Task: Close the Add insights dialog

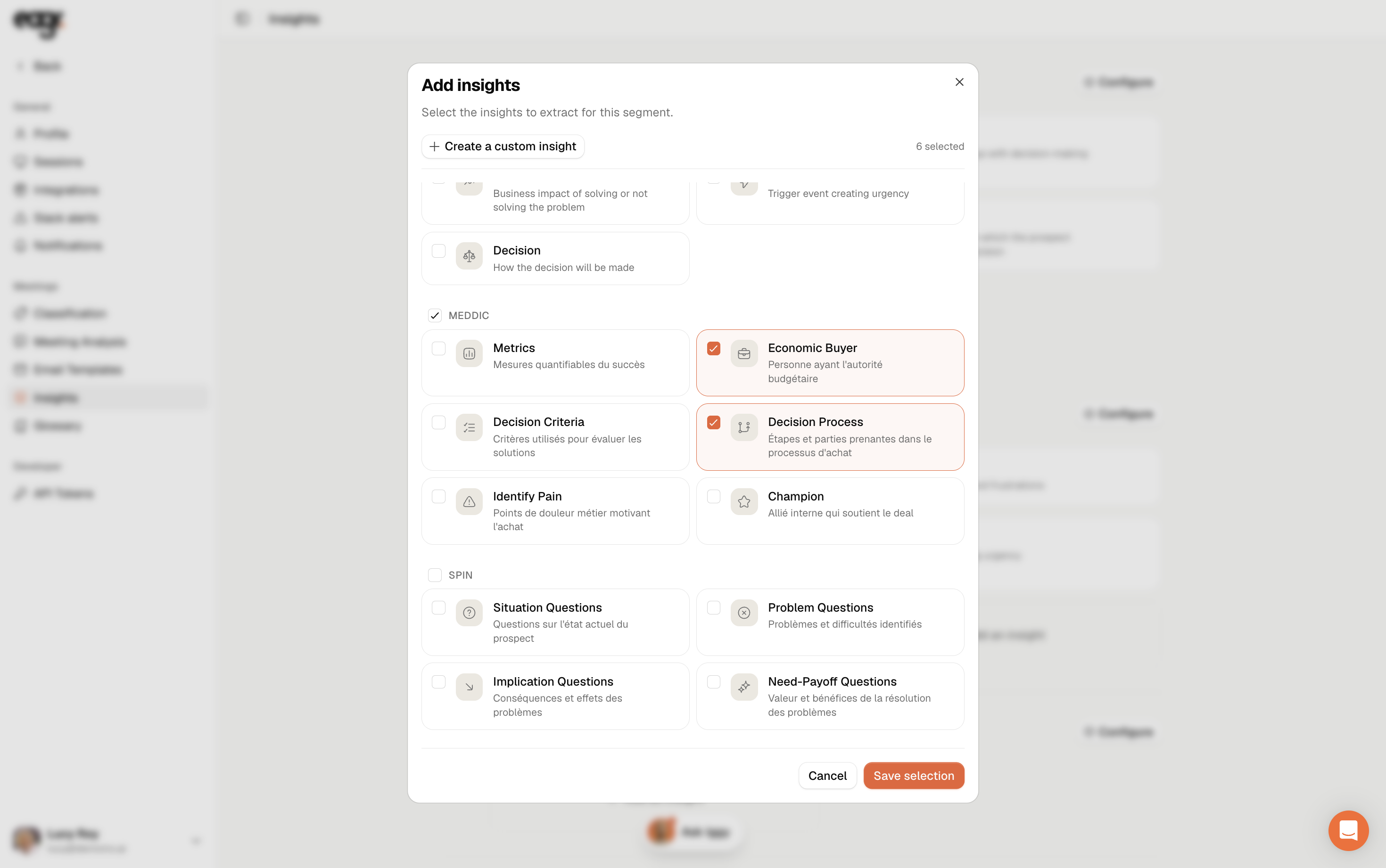Action: pyautogui.click(x=959, y=82)
